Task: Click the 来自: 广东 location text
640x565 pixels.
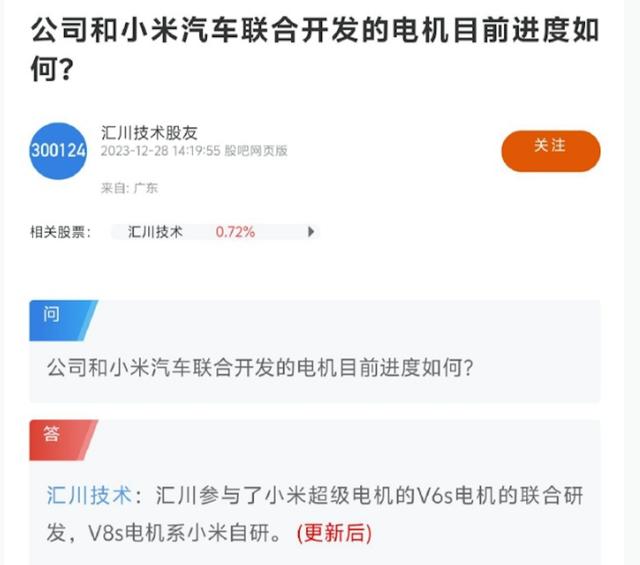Action: pyautogui.click(x=129, y=187)
